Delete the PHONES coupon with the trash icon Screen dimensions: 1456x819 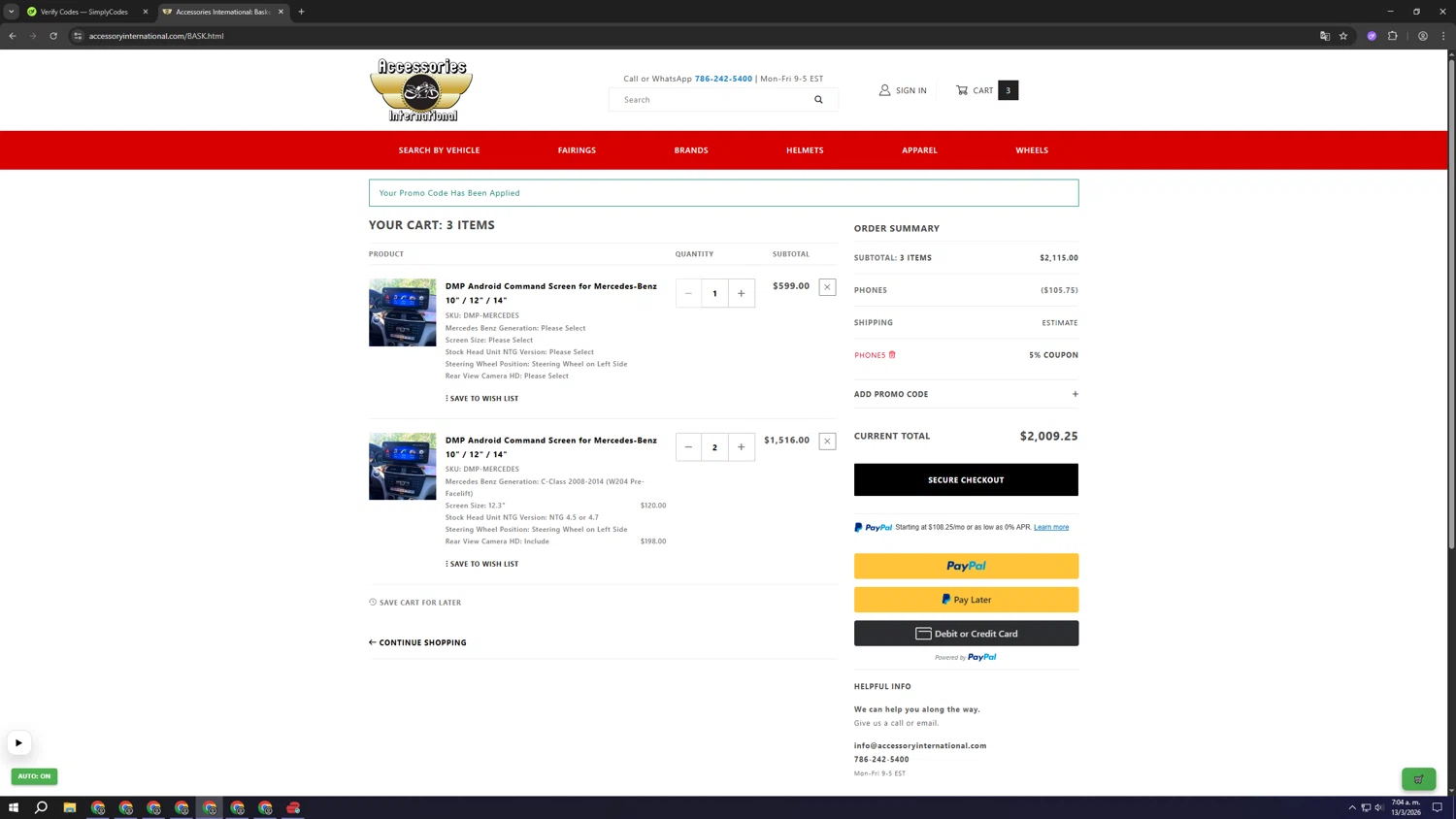point(892,355)
